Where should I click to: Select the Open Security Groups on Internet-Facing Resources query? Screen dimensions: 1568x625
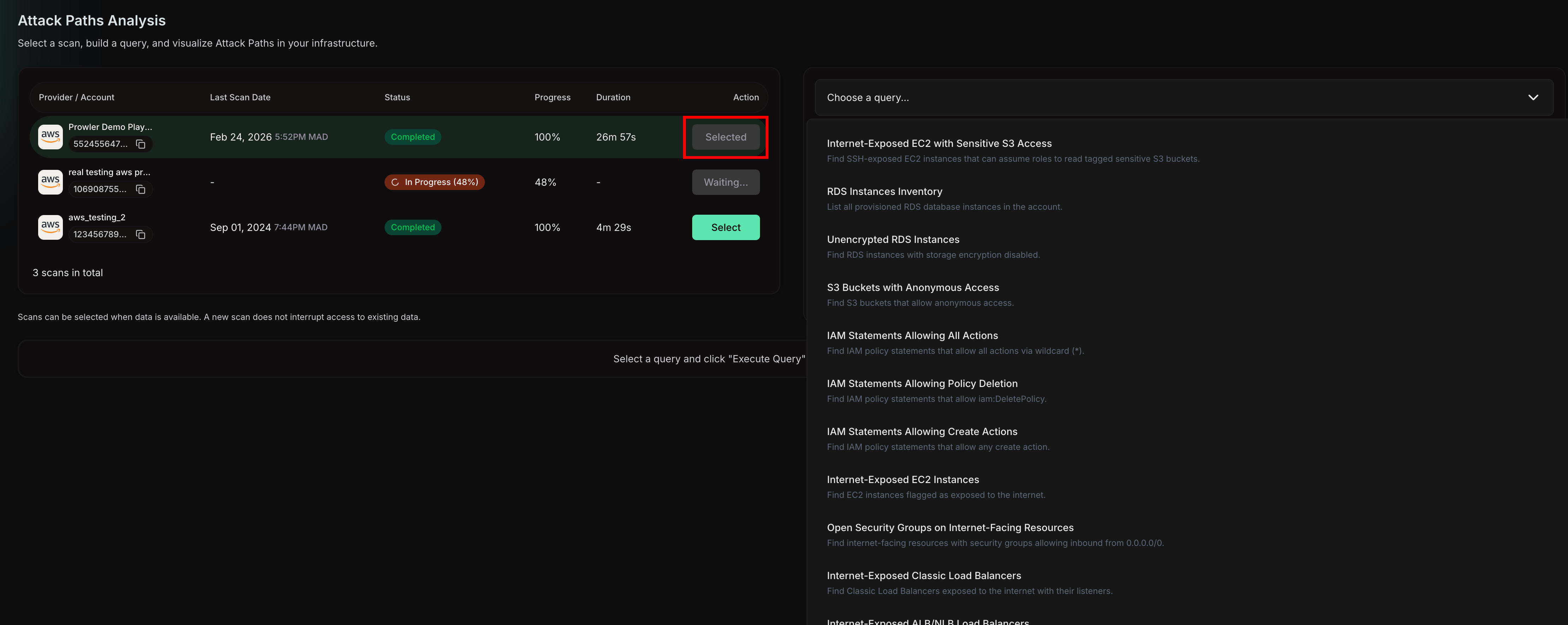[x=950, y=527]
